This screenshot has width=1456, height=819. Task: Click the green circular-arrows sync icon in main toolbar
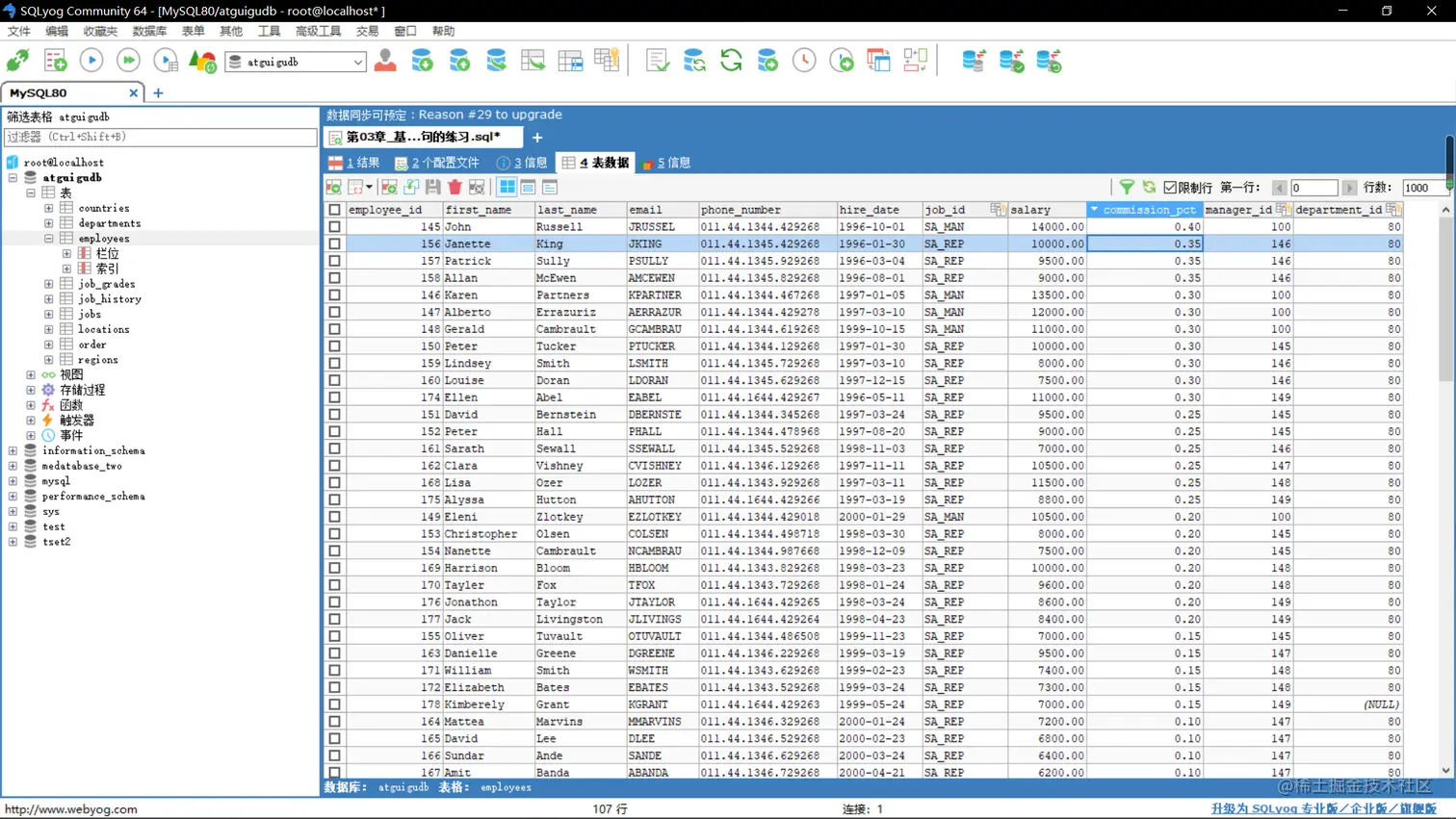731,61
